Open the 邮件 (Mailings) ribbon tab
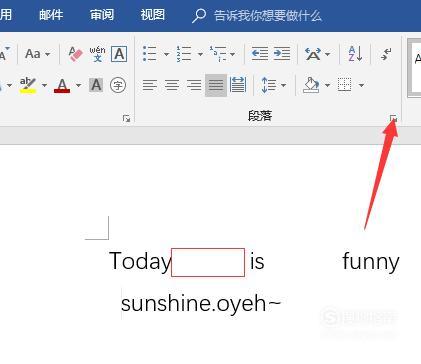Screen dimensions: 421x364 tap(51, 15)
